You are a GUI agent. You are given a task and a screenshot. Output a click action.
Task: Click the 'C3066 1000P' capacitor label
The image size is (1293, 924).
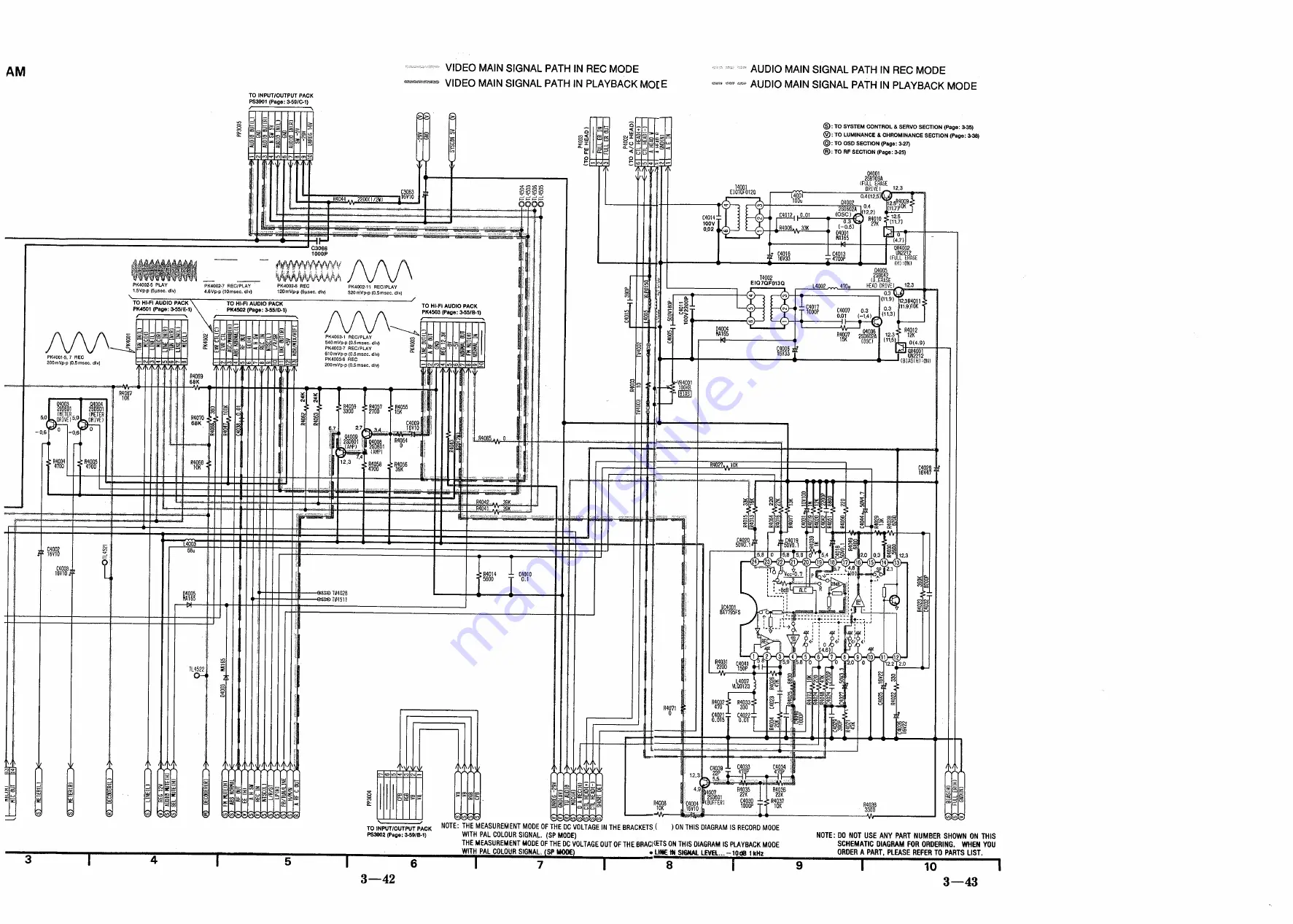(319, 251)
